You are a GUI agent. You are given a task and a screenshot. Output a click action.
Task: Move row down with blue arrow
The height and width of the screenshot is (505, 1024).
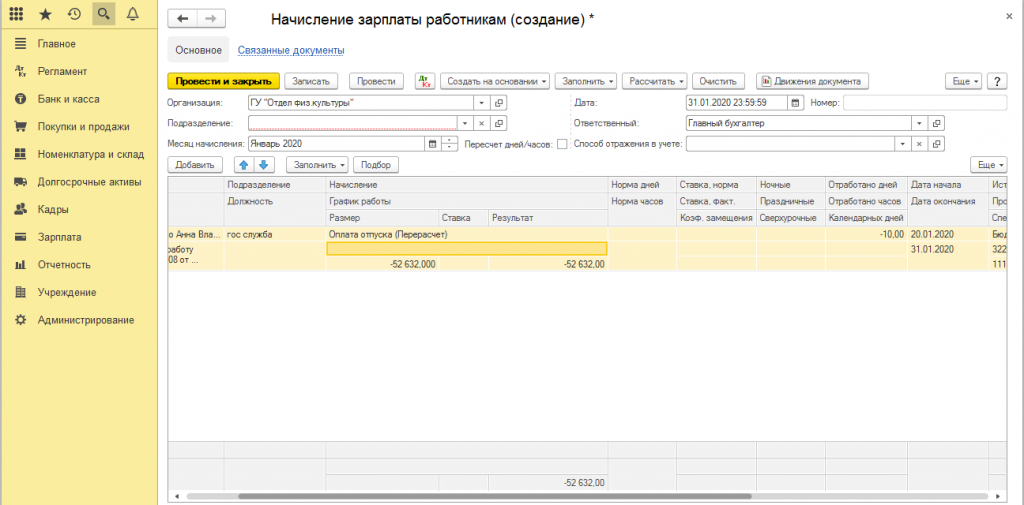(264, 165)
